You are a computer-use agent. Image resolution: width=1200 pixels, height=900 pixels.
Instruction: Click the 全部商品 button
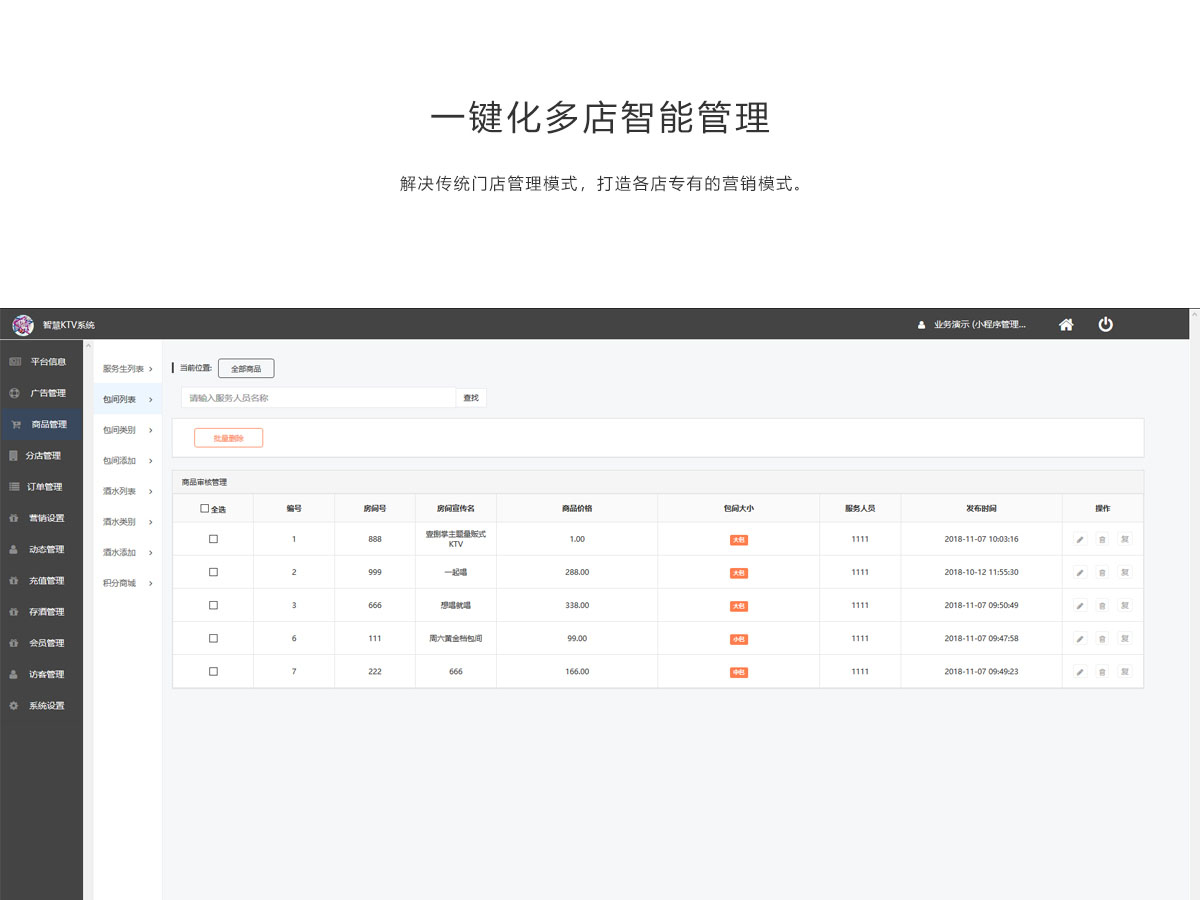click(x=246, y=369)
